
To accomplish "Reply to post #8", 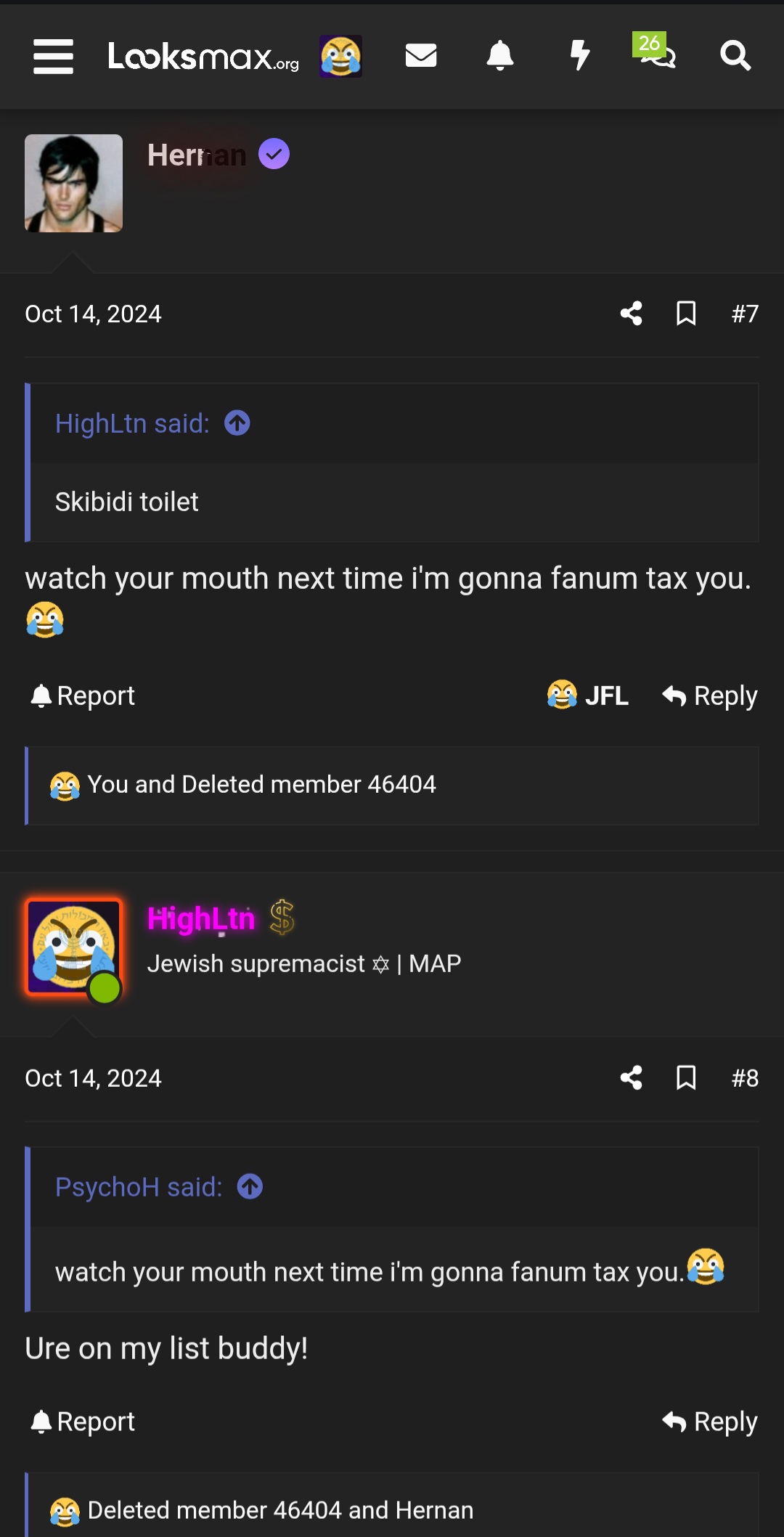I will pyautogui.click(x=709, y=1421).
